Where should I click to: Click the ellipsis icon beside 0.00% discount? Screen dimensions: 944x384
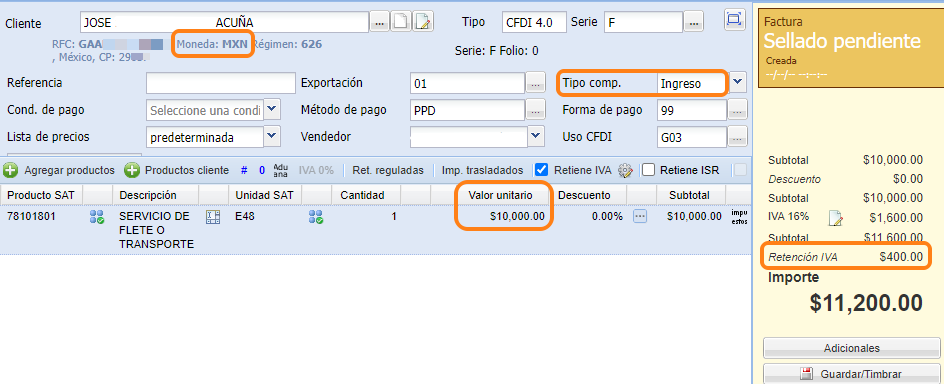point(640,216)
